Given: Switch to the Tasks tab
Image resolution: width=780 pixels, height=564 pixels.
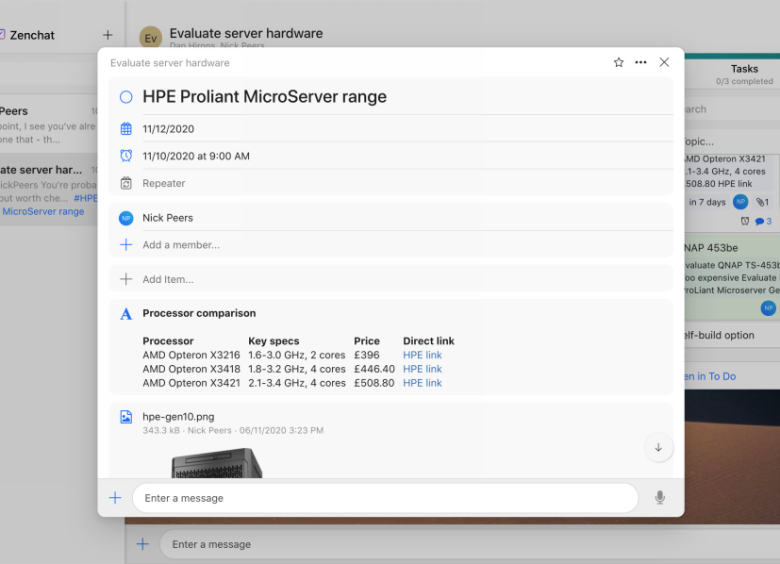Looking at the screenshot, I should pyautogui.click(x=744, y=70).
